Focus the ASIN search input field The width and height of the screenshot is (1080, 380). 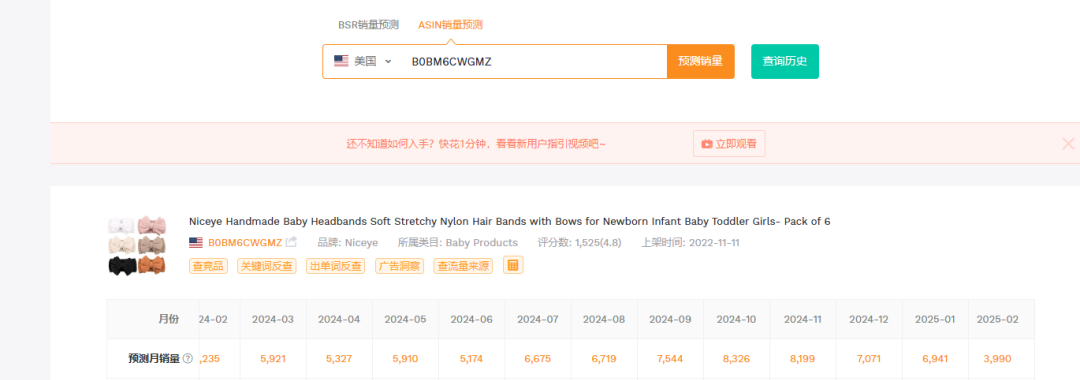click(x=534, y=61)
